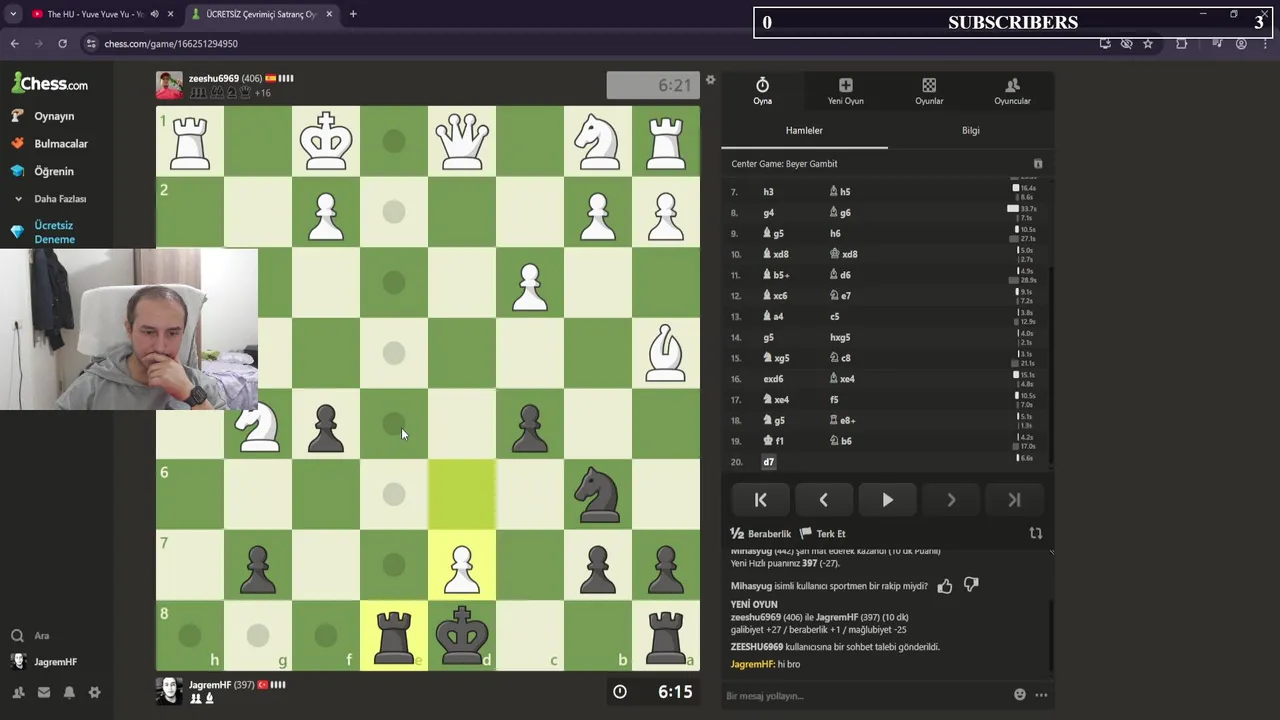This screenshot has width=1280, height=720.
Task: Click Ücretsiz Deneme free trial link
Action: [x=52, y=232]
